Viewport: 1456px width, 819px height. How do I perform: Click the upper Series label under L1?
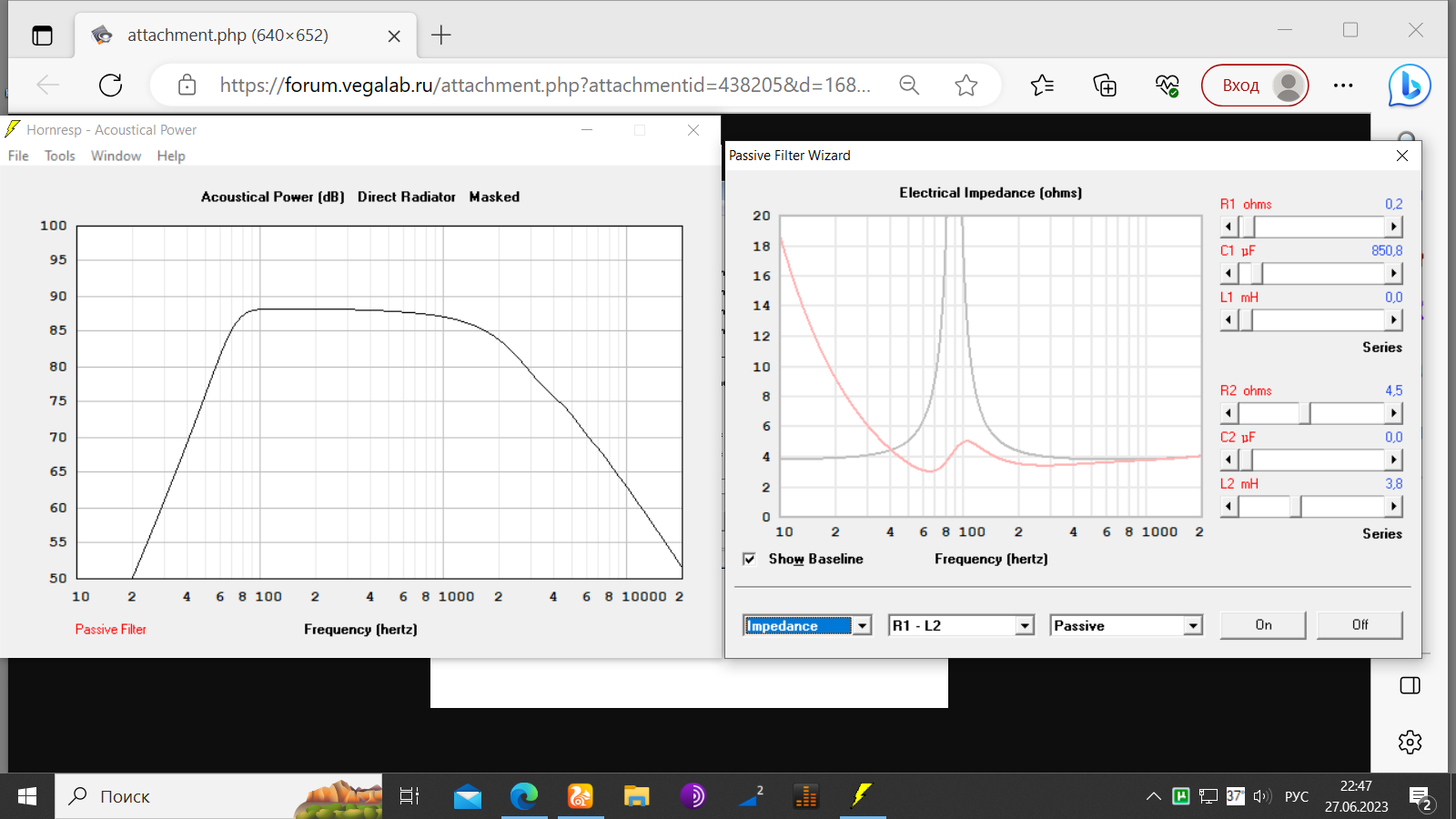[1381, 348]
